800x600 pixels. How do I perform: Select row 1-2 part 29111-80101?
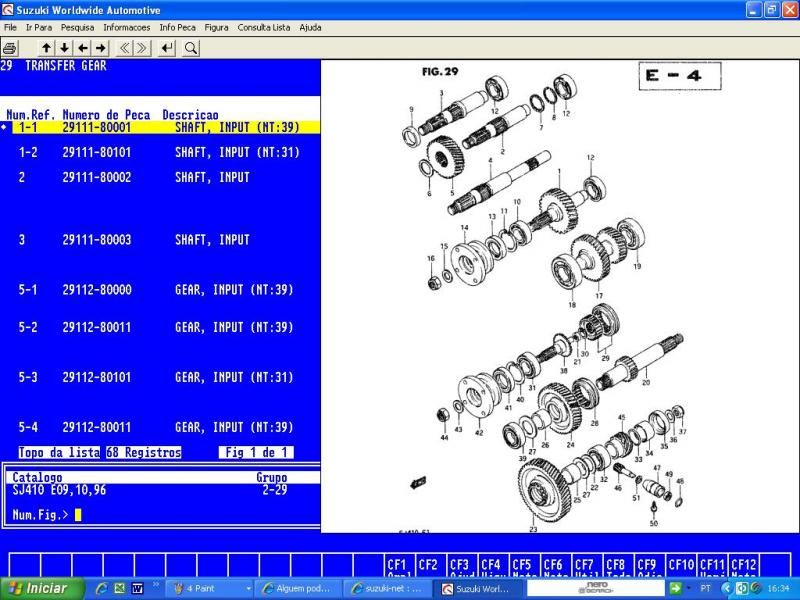tap(159, 153)
